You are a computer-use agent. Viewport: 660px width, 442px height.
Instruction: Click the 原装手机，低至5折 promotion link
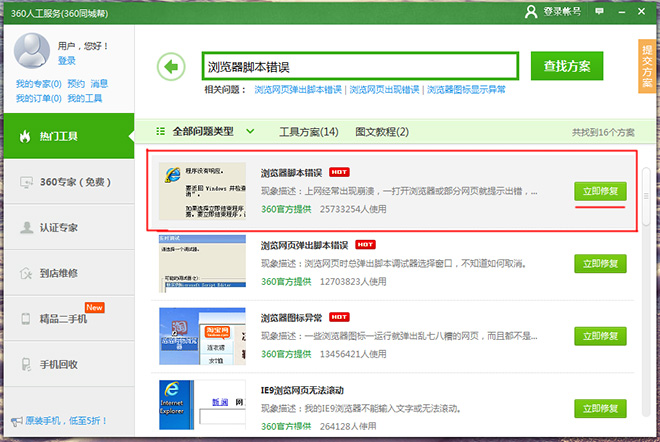pos(66,421)
